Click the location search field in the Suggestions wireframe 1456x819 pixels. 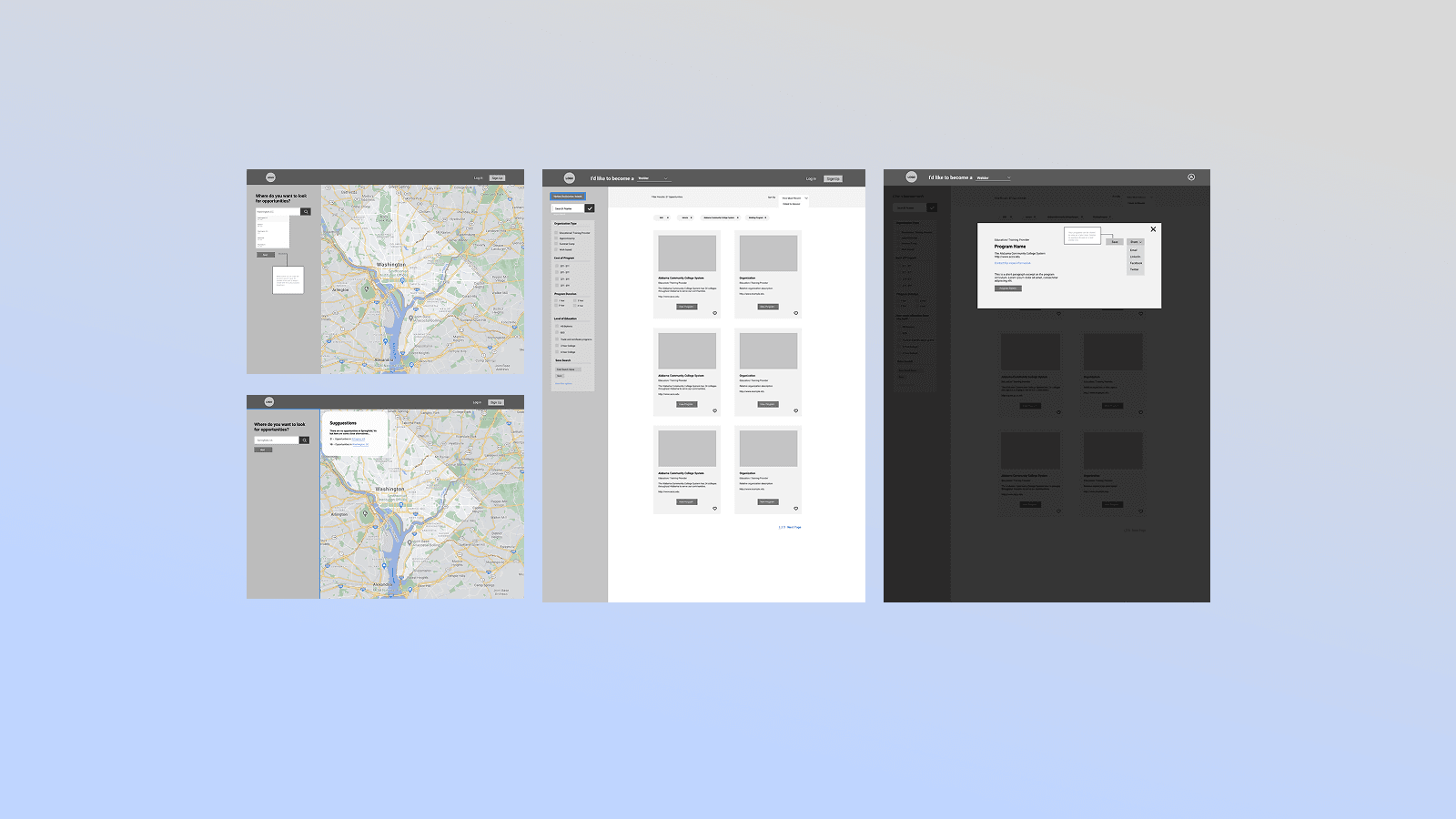pos(277,440)
